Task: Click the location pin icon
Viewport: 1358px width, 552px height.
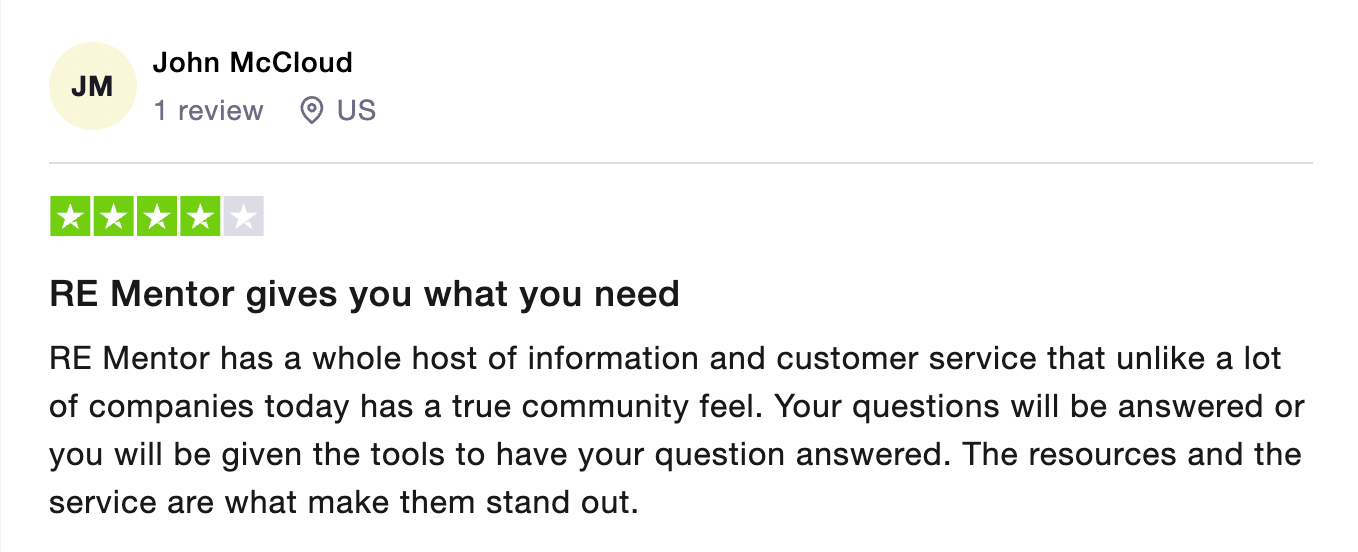Action: [312, 110]
